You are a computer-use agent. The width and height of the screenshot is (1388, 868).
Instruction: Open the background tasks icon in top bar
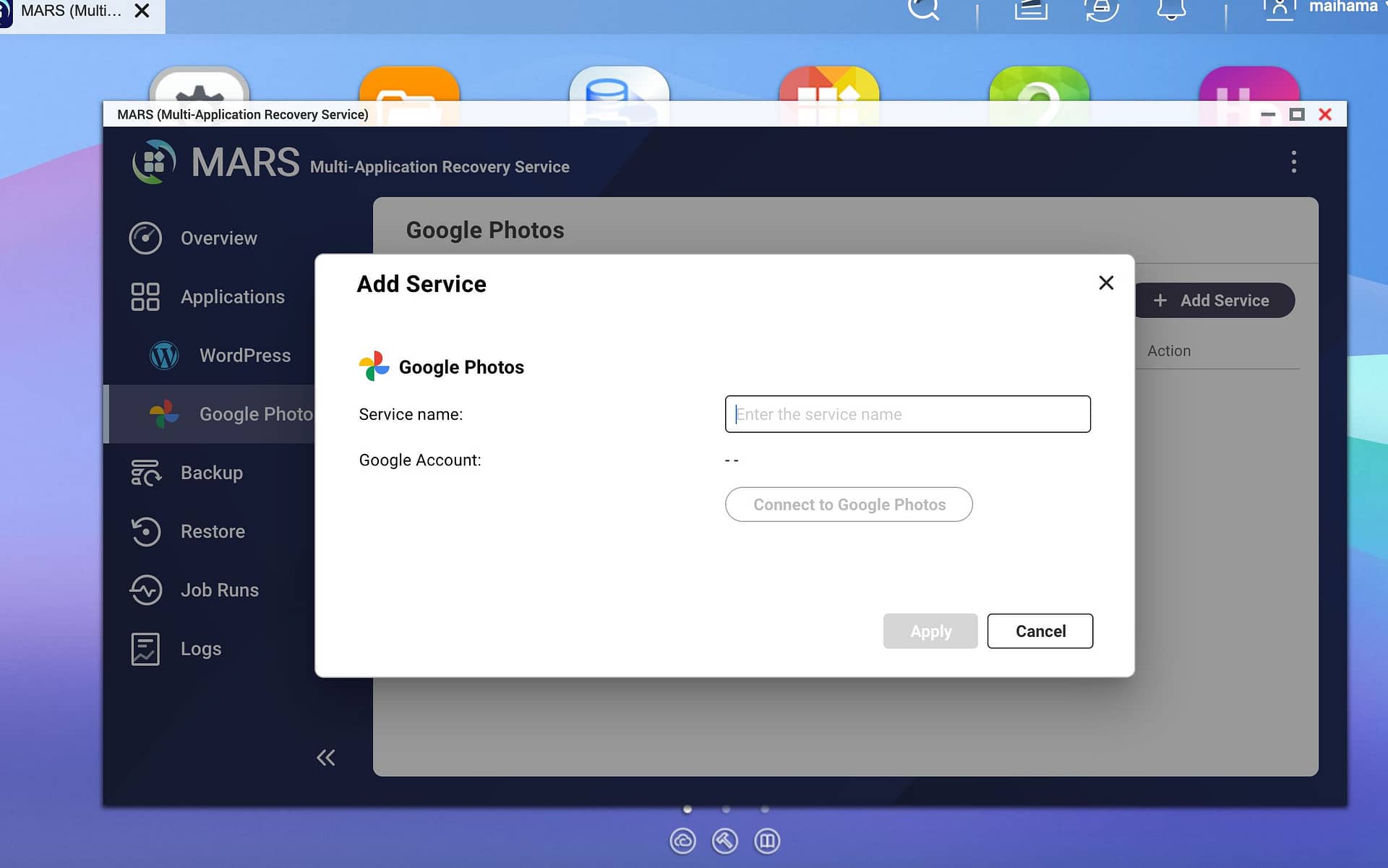[1031, 9]
